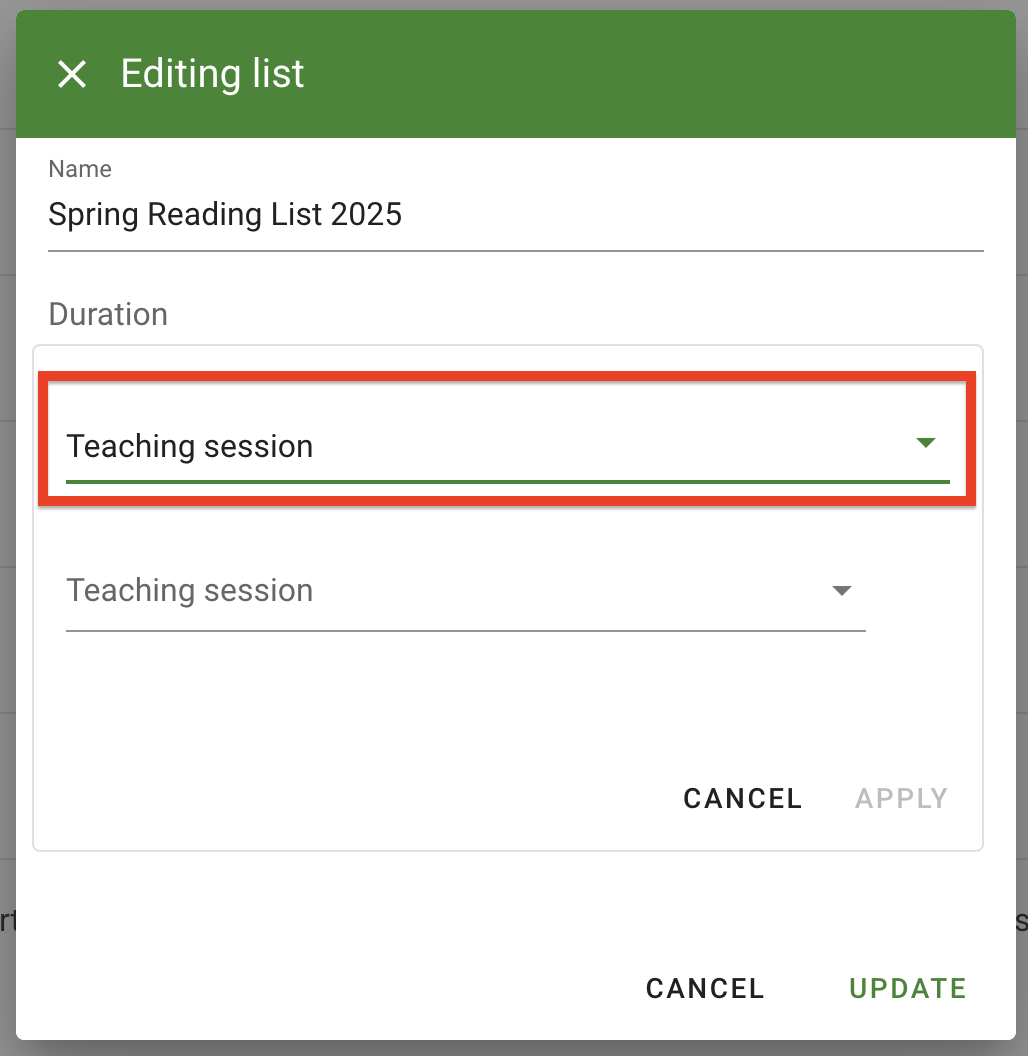Click the gray arrow on lower Teaching session field
Viewport: 1028px width, 1056px height.
tap(842, 591)
